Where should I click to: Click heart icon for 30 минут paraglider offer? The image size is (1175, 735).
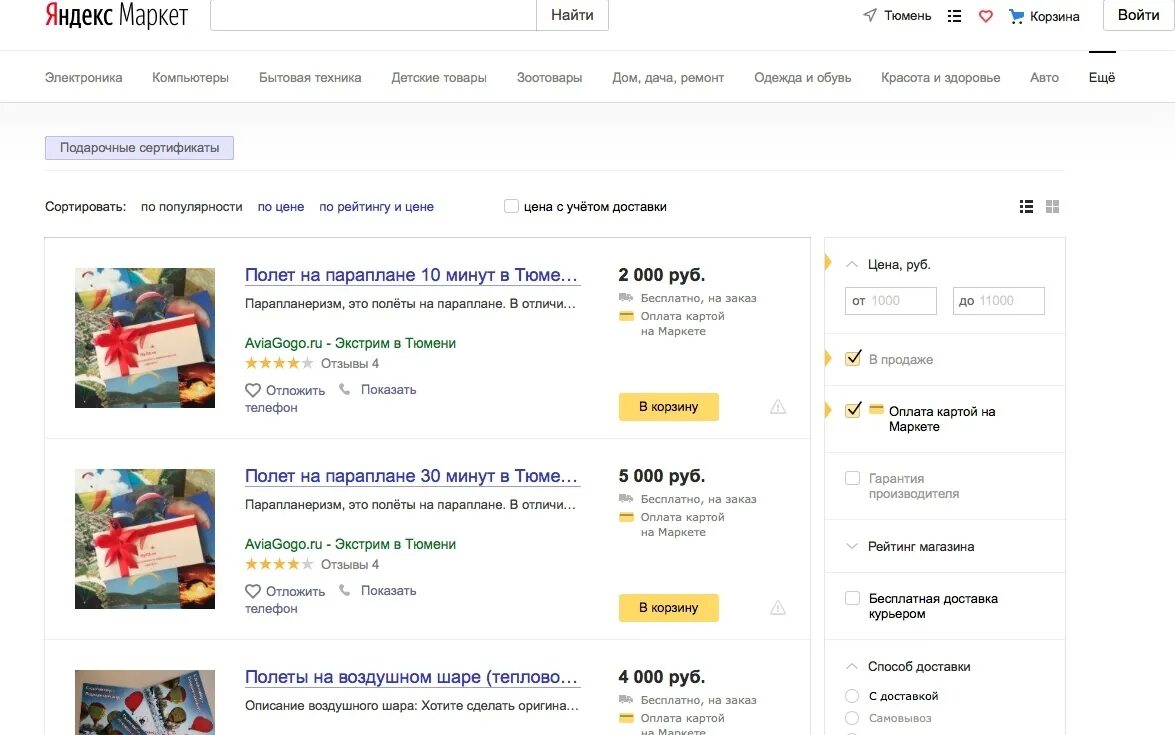tap(253, 591)
